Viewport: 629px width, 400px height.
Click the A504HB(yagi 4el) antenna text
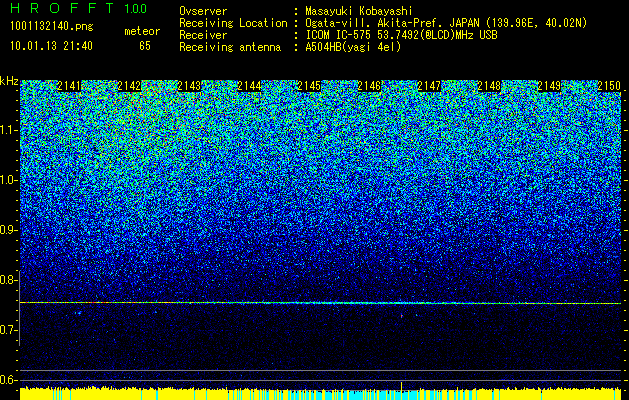coord(353,47)
